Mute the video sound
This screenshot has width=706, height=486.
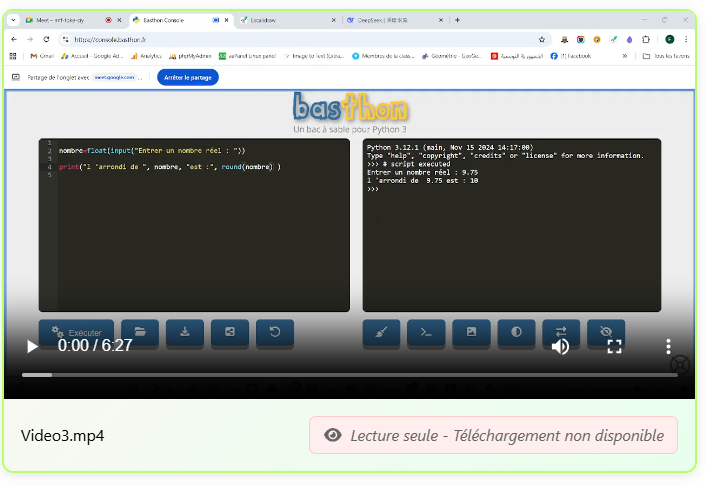(x=561, y=346)
